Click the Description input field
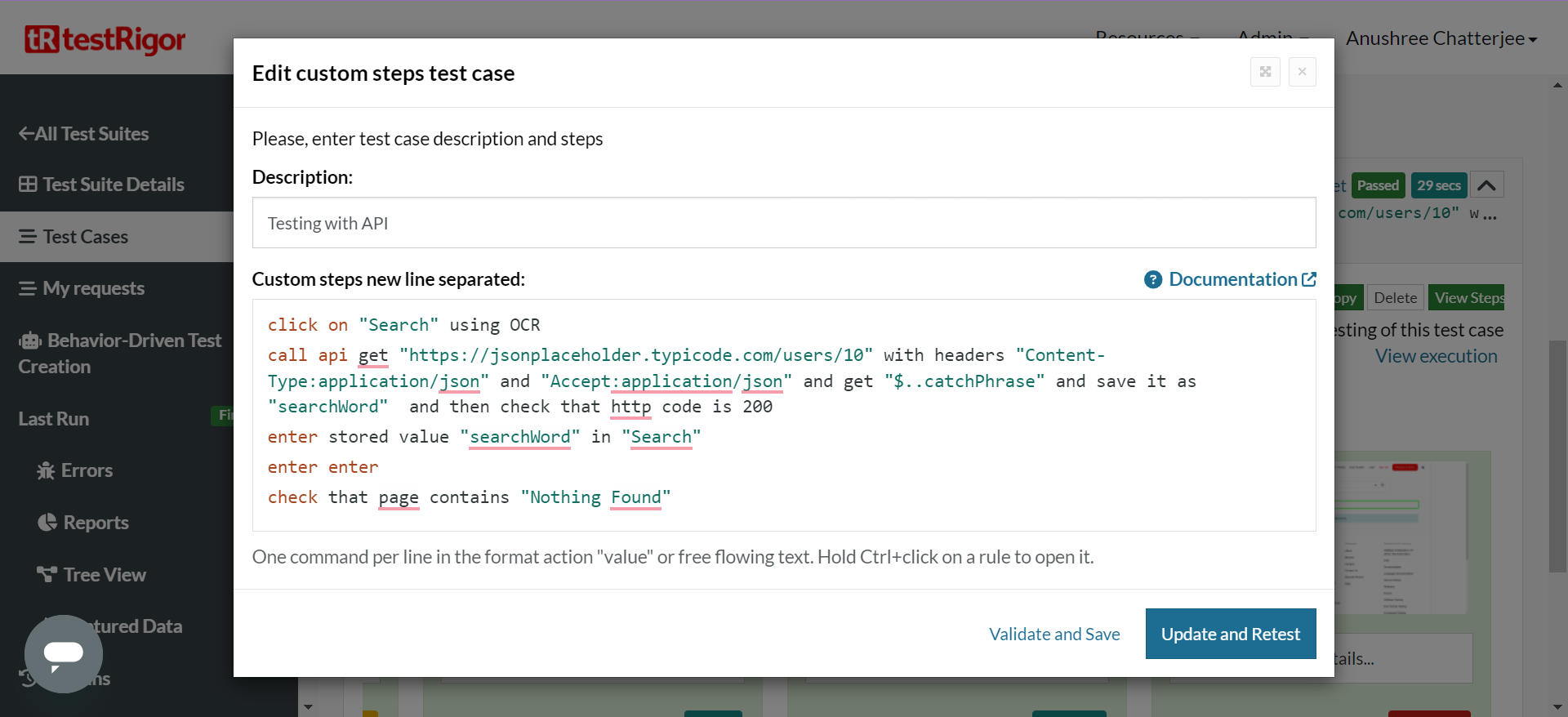Viewport: 1568px width, 717px height. [x=783, y=223]
